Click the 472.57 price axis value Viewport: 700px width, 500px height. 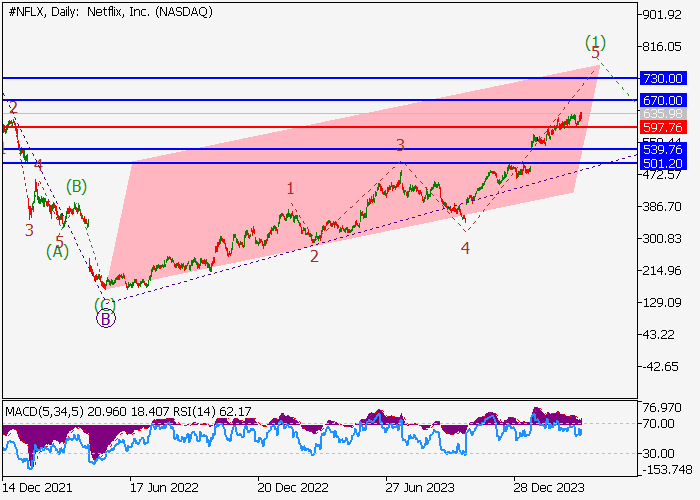[x=662, y=175]
